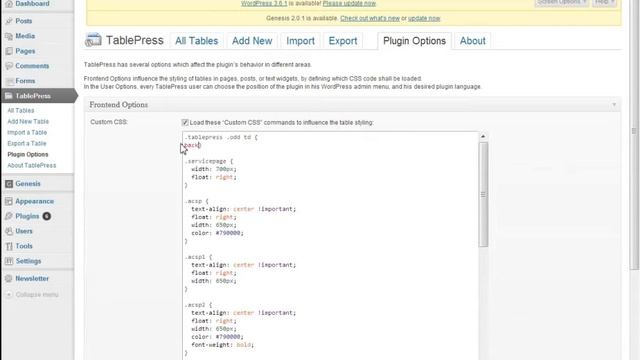Click the Forms icon in sidebar
The width and height of the screenshot is (640, 360).
point(9,81)
